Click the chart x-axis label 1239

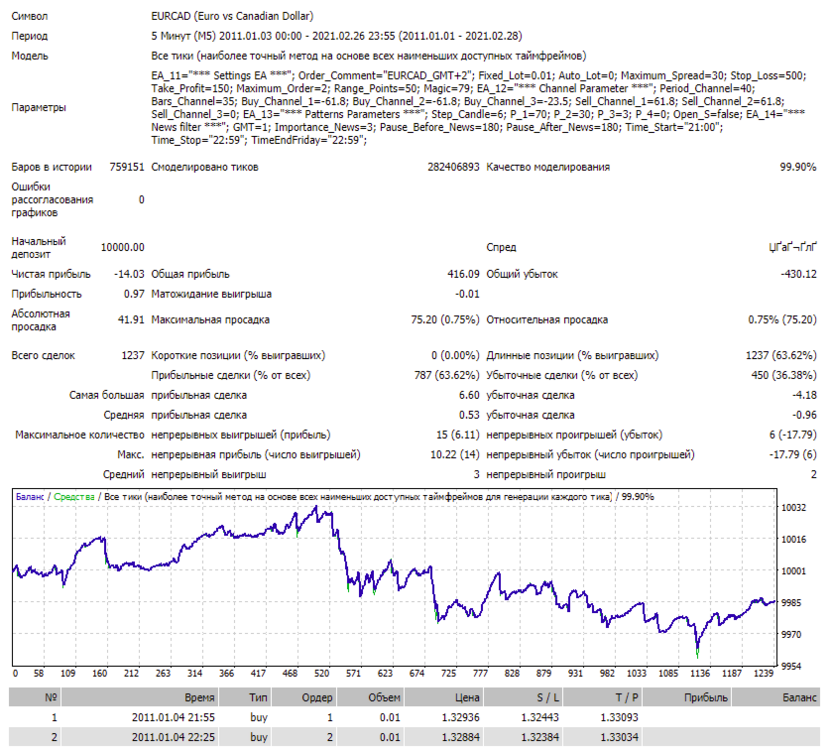(x=763, y=673)
